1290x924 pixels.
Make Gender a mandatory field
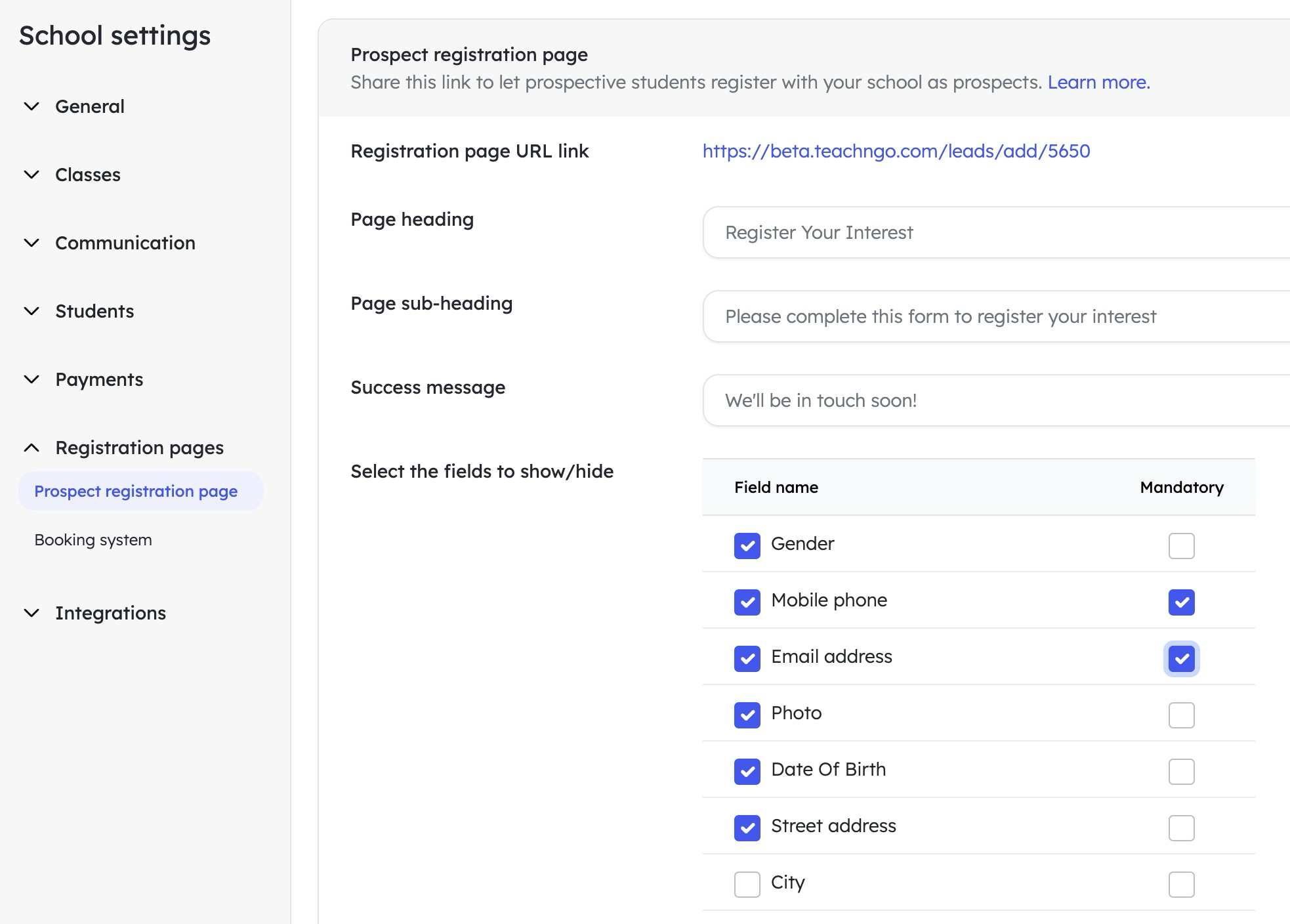tap(1181, 545)
